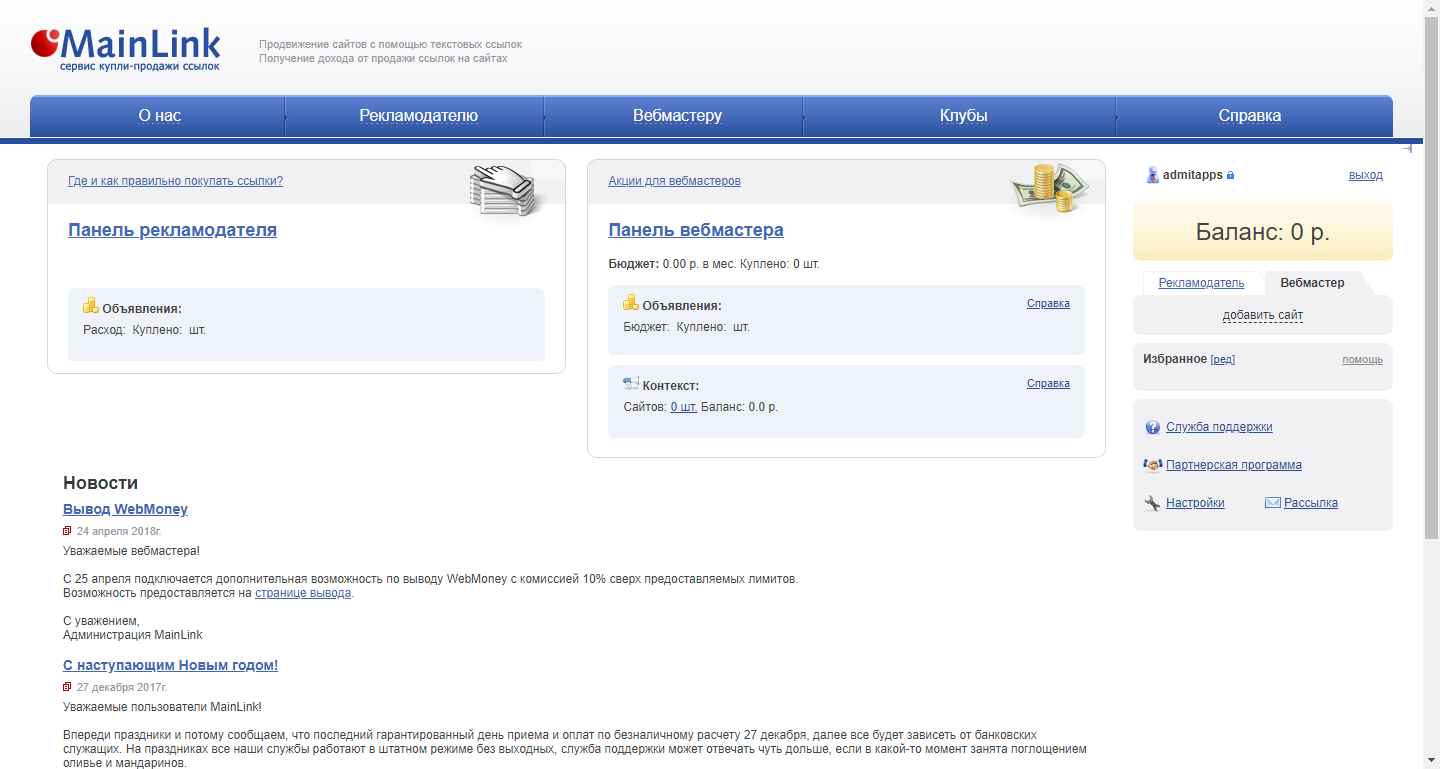The width and height of the screenshot is (1440, 769).
Task: Switch to the Рекламодатель tab
Action: pyautogui.click(x=1201, y=283)
